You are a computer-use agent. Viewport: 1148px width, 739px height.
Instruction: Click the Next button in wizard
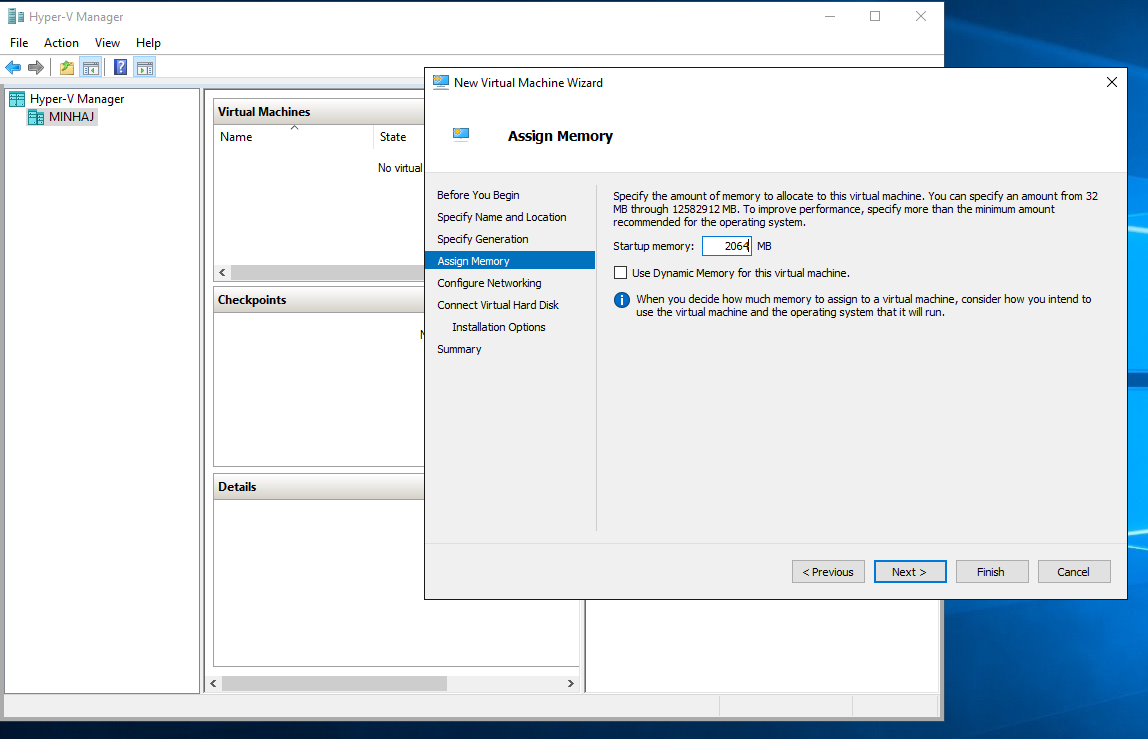[909, 572]
